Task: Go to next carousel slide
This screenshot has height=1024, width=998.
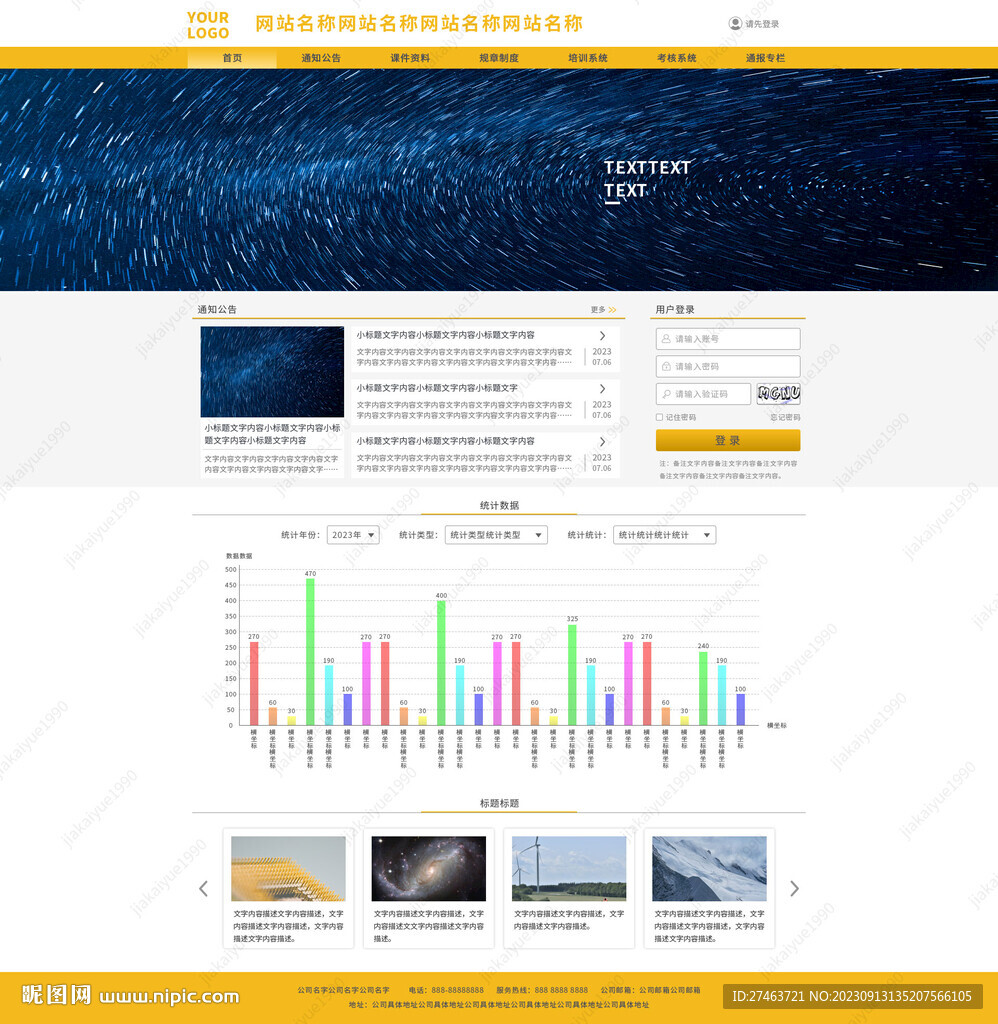Action: click(x=794, y=888)
